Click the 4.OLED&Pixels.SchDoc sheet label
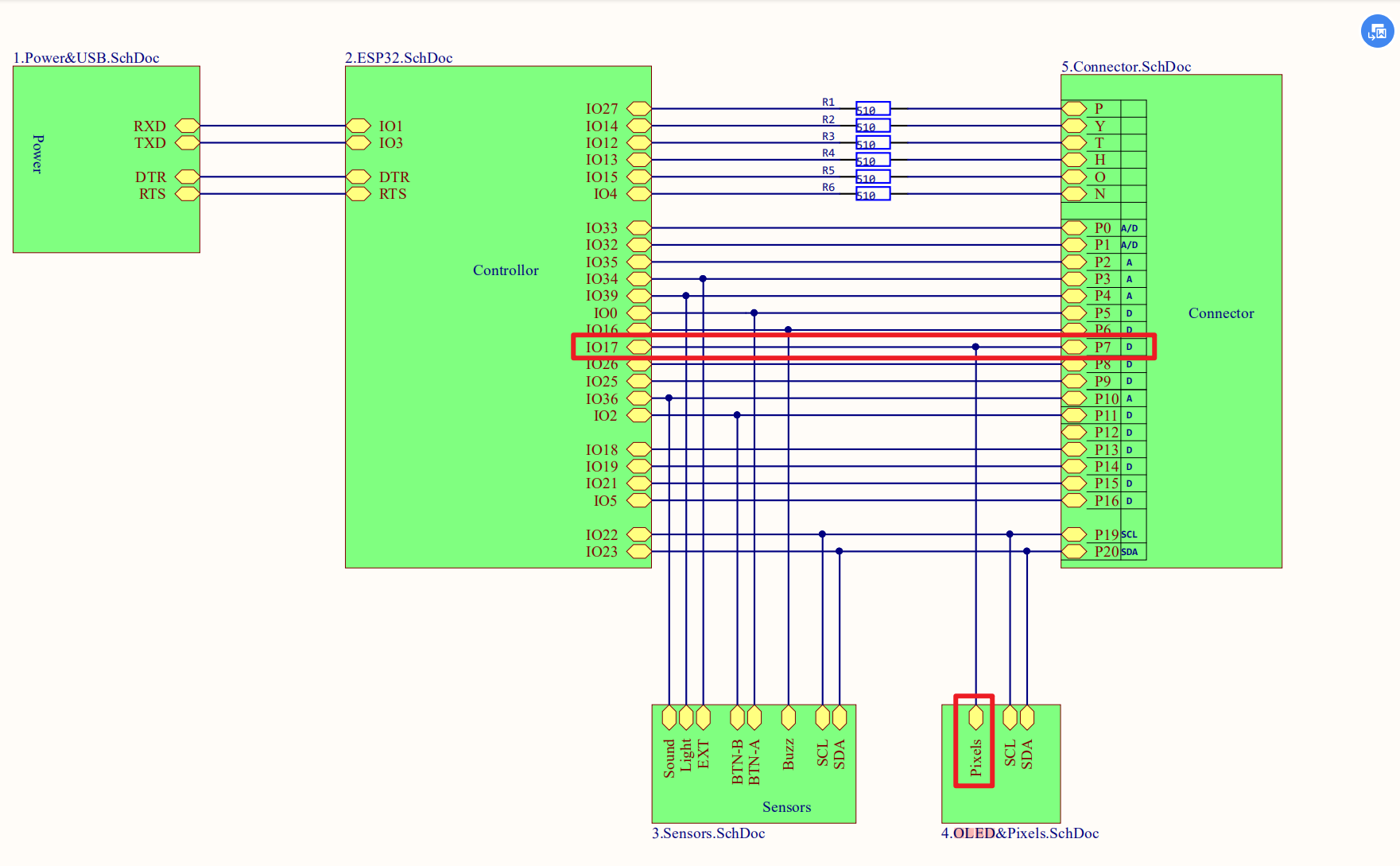The height and width of the screenshot is (866, 1400). [1020, 833]
